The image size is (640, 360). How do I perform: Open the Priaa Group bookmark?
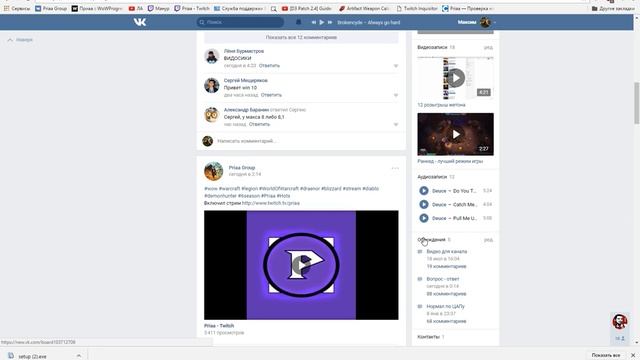point(51,8)
